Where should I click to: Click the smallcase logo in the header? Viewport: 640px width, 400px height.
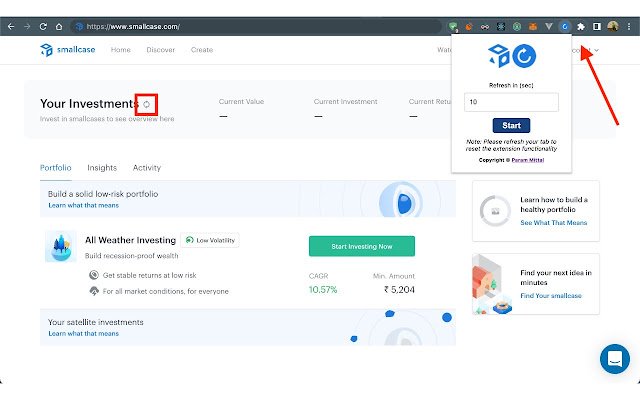pos(67,49)
